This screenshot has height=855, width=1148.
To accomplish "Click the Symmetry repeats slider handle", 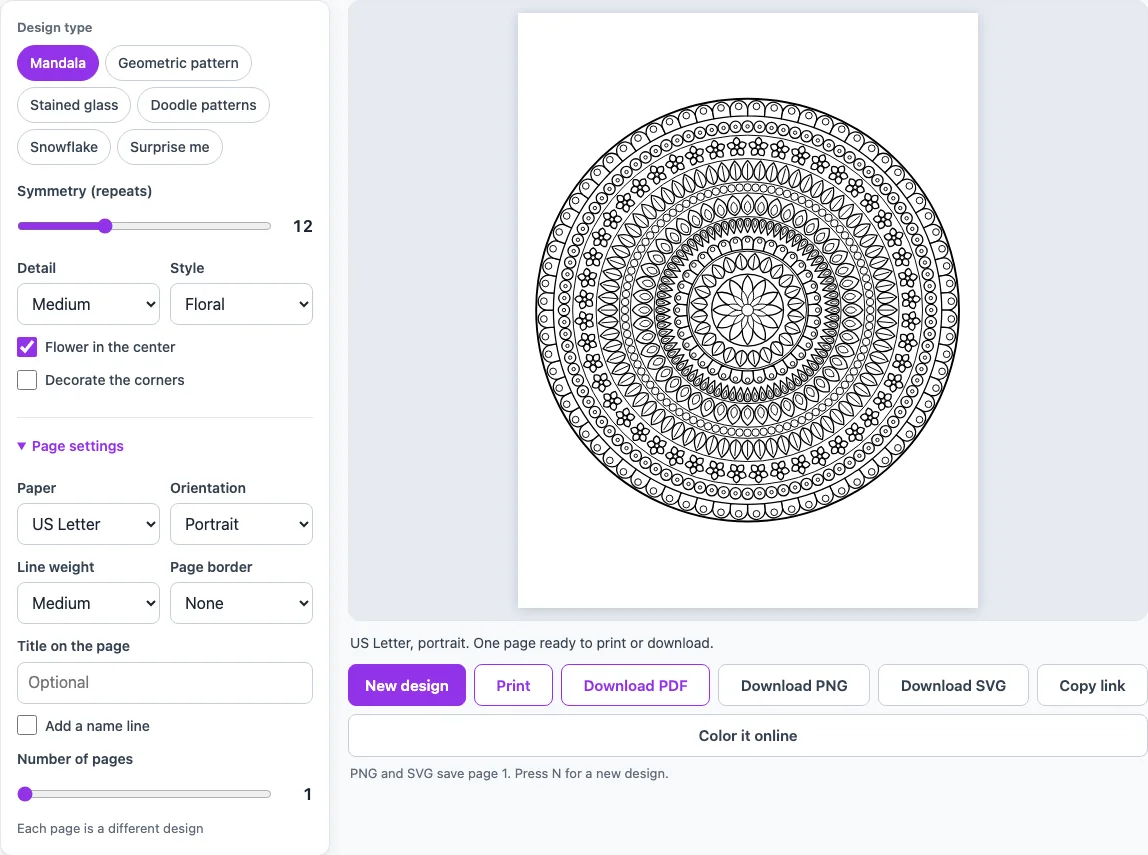I will tap(105, 226).
